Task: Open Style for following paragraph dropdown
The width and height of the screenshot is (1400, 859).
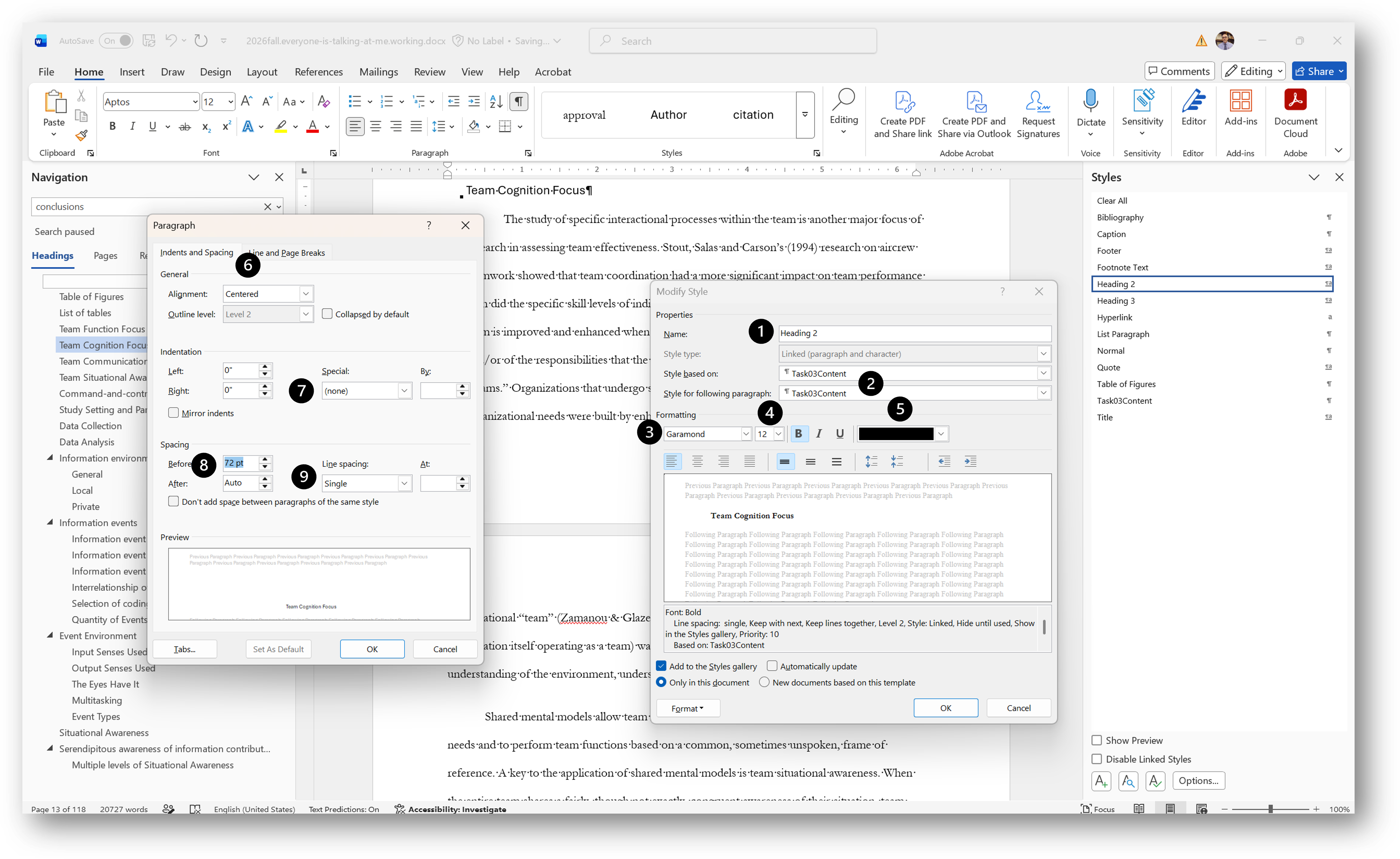Action: (1043, 393)
